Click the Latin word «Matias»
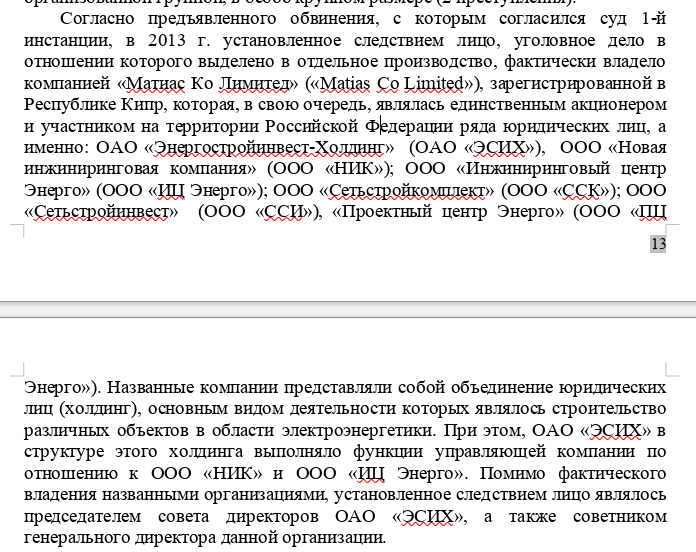Screen dimensions: 696x552 (345, 83)
